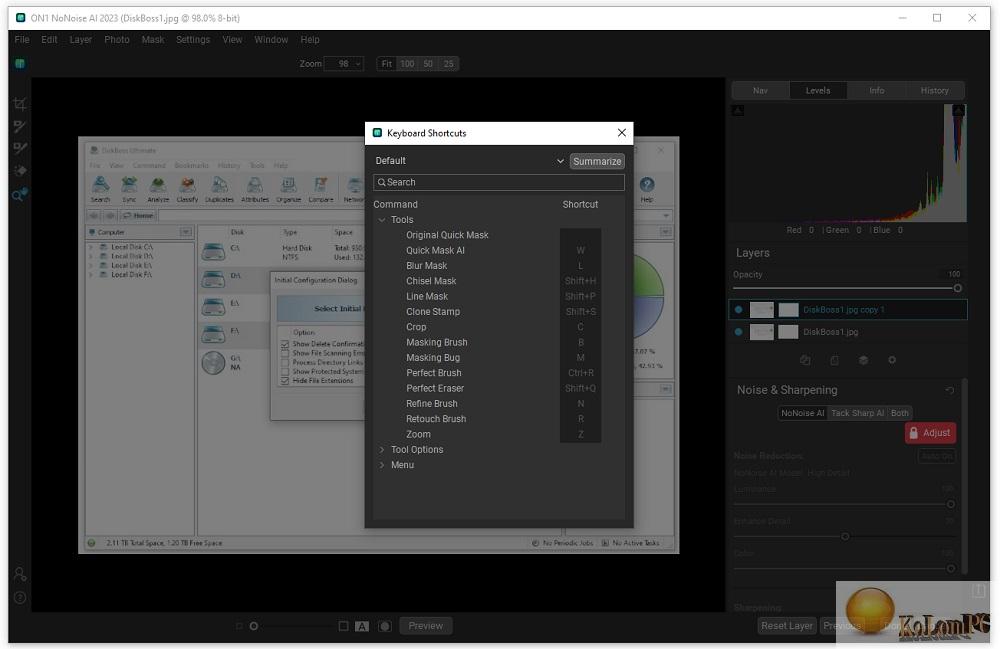The width and height of the screenshot is (1000, 649).
Task: Click the mask view circle icon
Action: pos(385,626)
